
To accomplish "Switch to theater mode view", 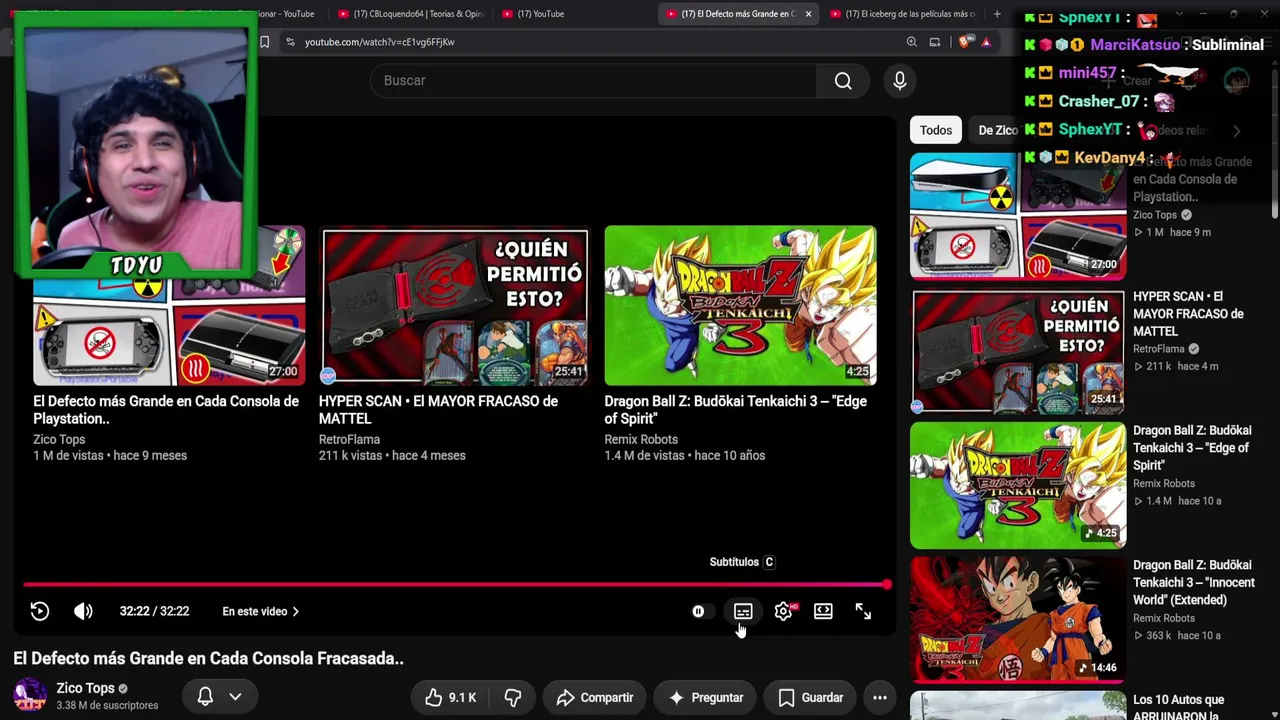I will click(823, 611).
